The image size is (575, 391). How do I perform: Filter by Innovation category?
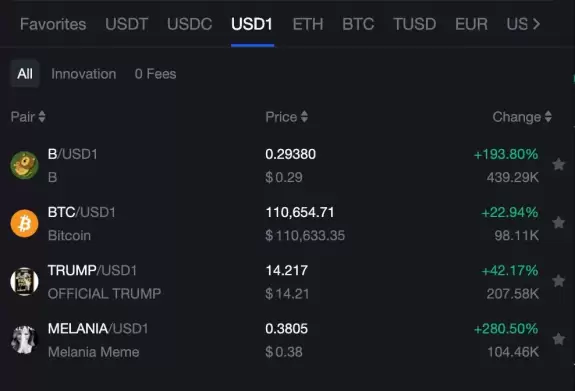pos(84,74)
